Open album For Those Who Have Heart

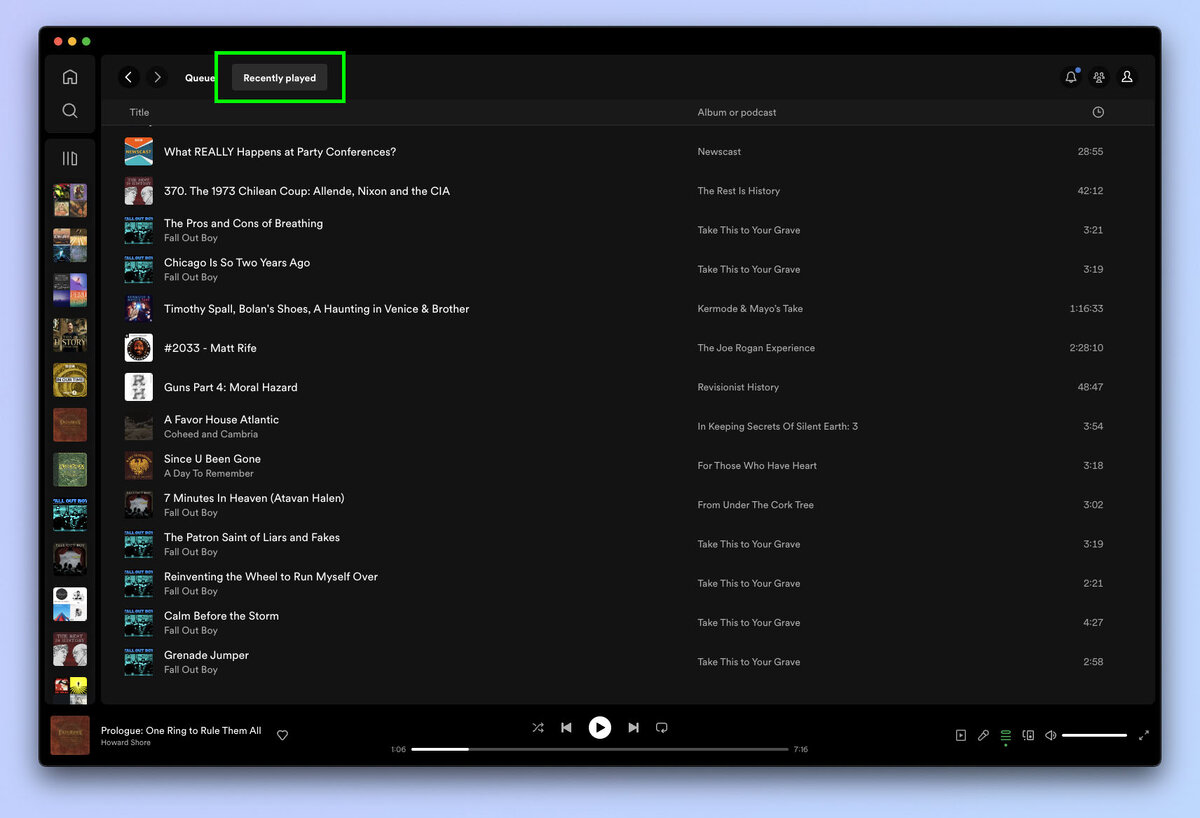[757, 465]
